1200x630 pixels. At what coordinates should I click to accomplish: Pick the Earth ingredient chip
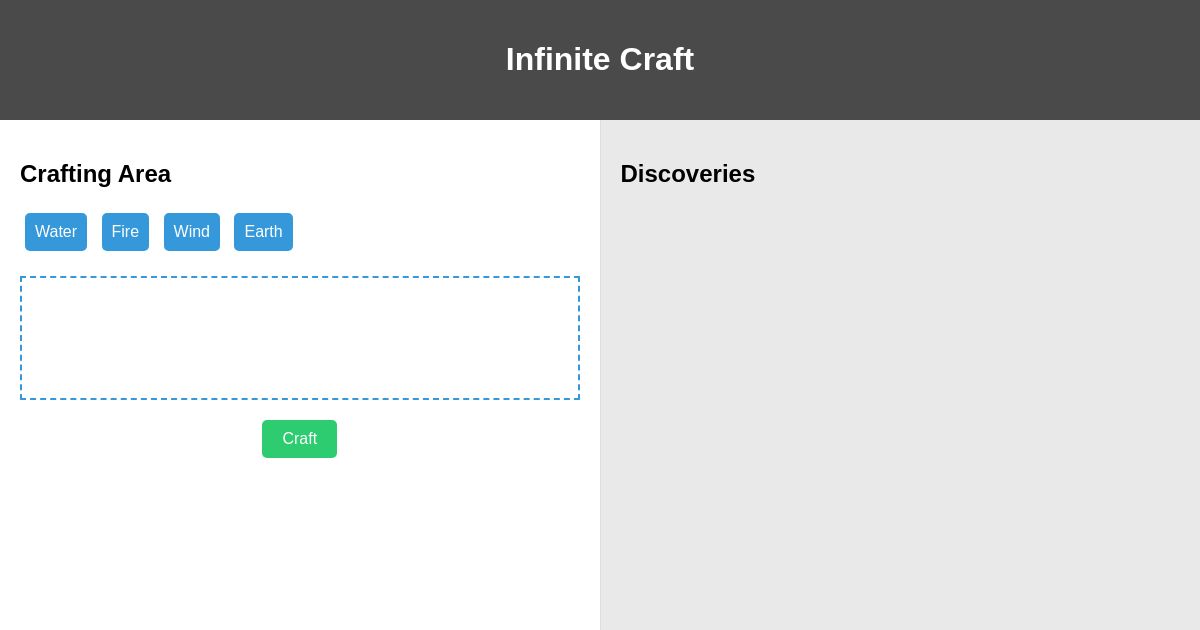point(263,232)
